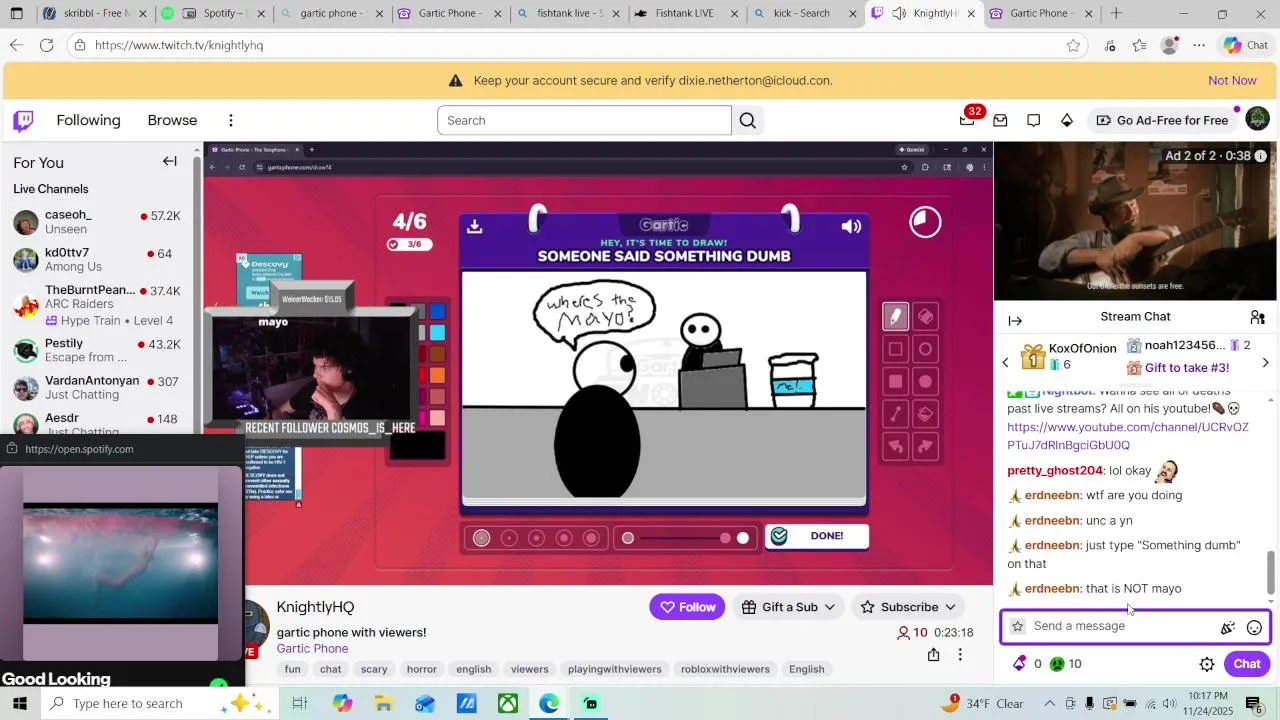Pick the orange color swatch
This screenshot has height=720, width=1280.
pyautogui.click(x=437, y=376)
